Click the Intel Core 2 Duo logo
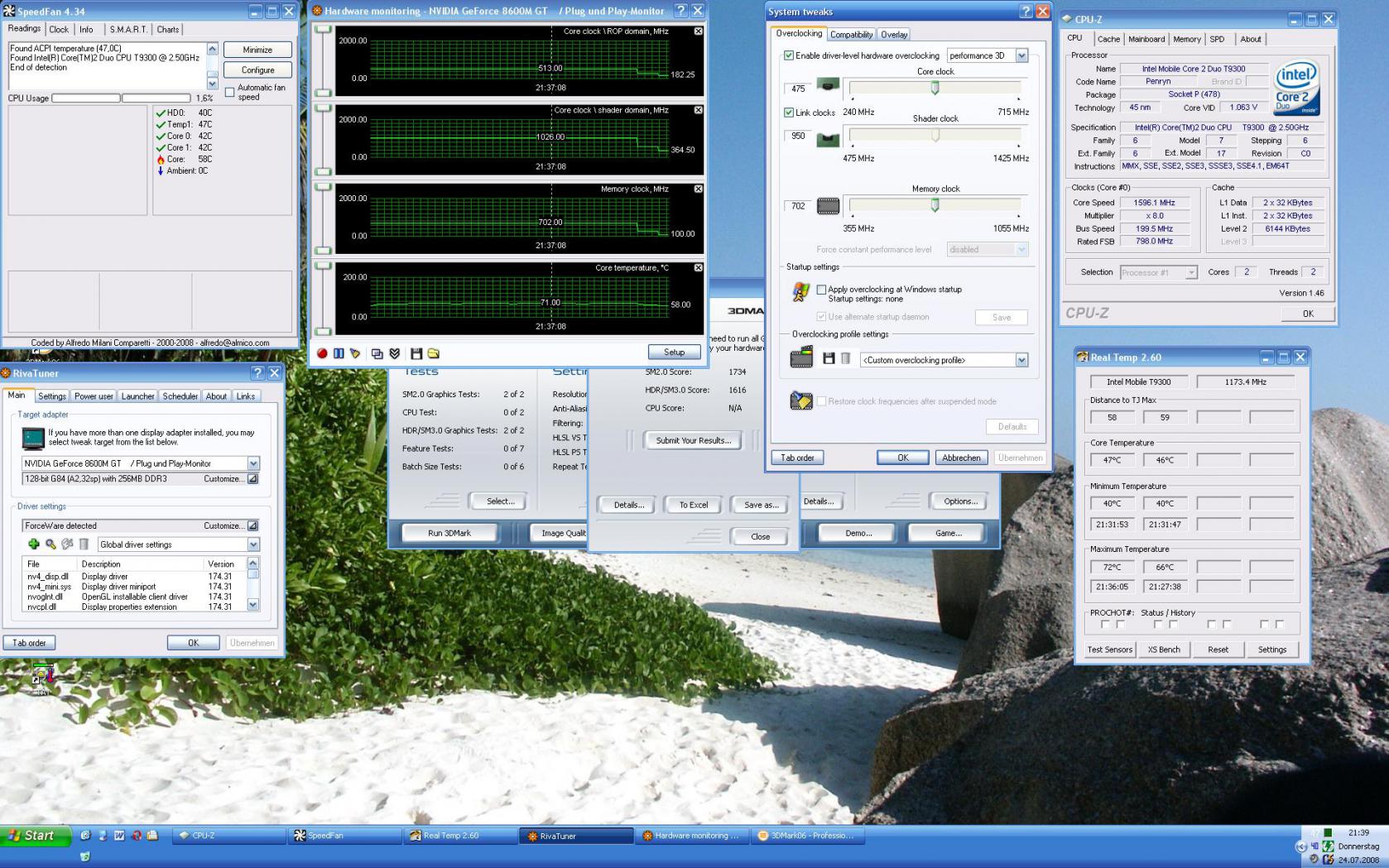 tap(1295, 87)
